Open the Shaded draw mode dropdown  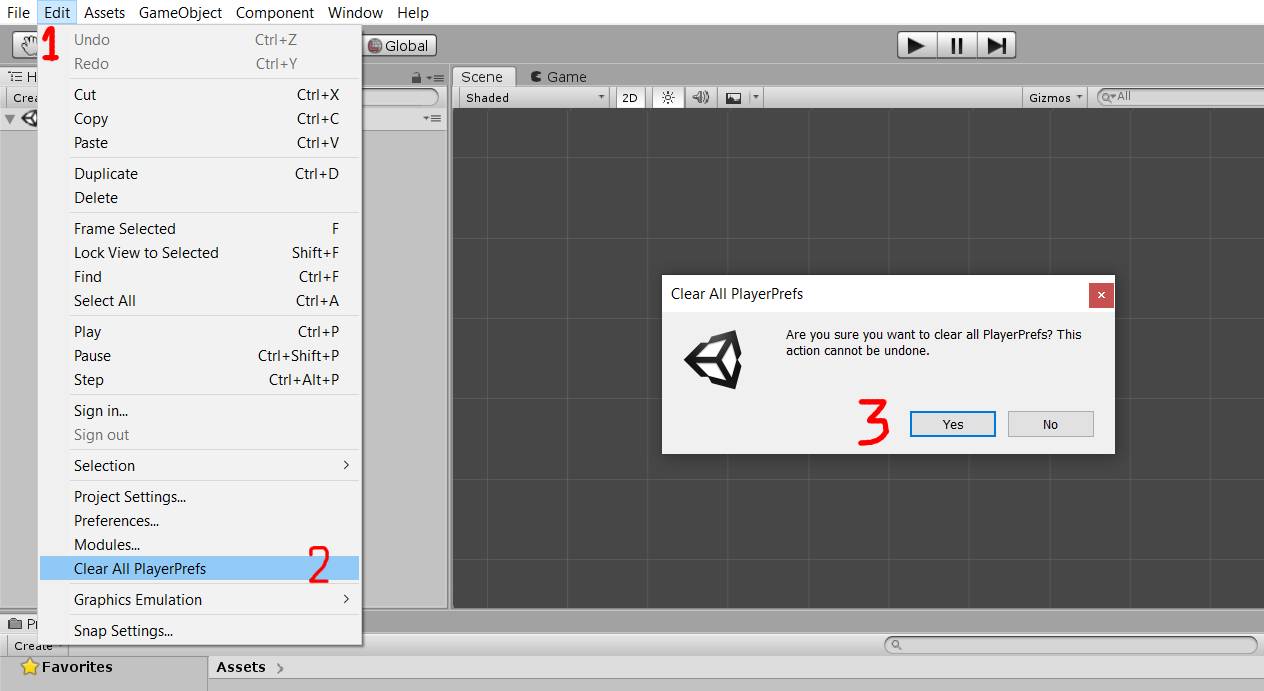[534, 97]
